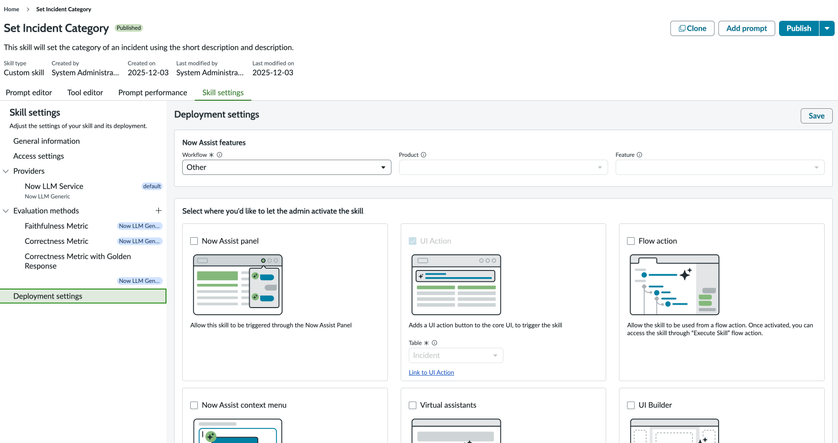Collapse the Providers section chevron
838x443 pixels.
click(6, 171)
